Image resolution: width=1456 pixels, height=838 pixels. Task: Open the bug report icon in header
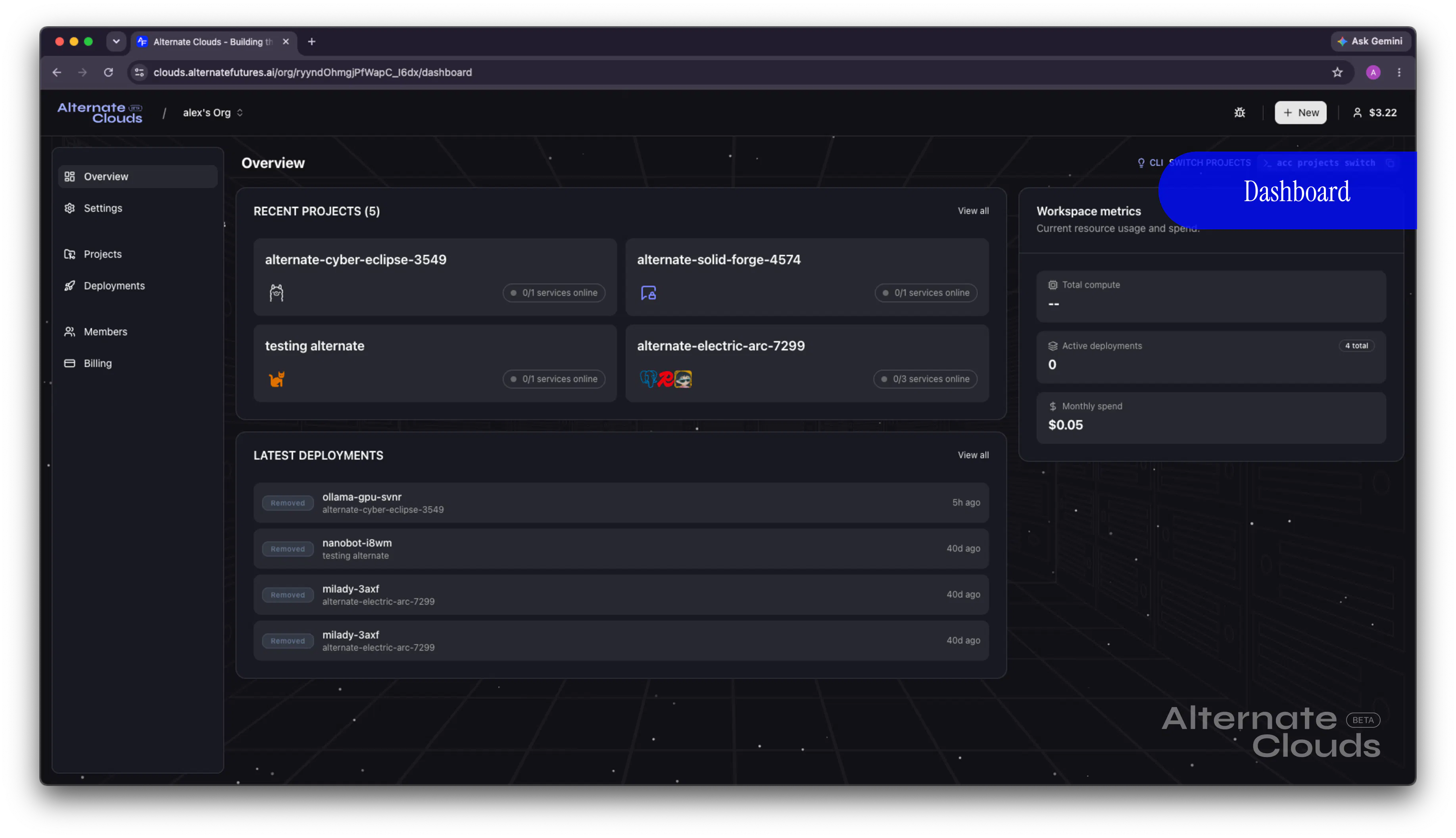click(x=1239, y=113)
